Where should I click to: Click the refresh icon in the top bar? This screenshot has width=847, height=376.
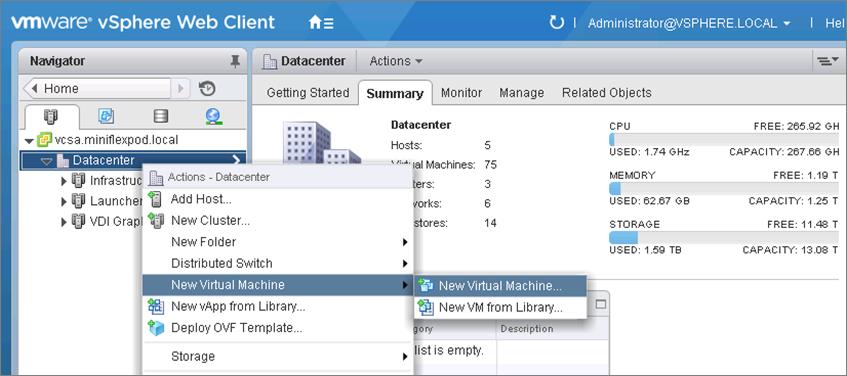556,23
